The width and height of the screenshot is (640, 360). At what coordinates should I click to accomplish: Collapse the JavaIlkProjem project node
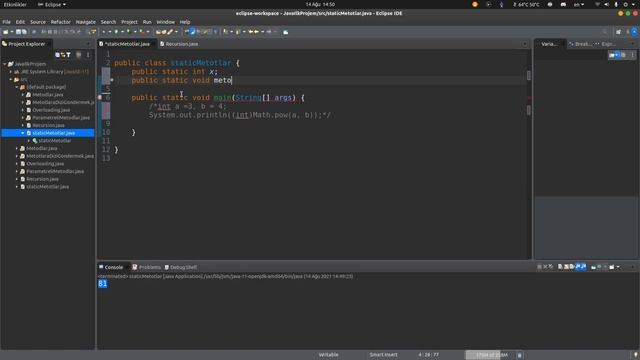click(x=5, y=64)
